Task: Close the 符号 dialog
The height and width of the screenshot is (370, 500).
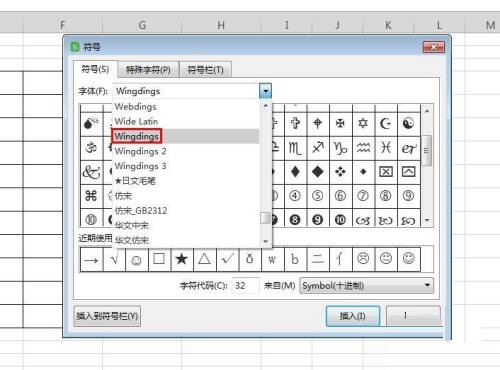Action: click(x=434, y=47)
